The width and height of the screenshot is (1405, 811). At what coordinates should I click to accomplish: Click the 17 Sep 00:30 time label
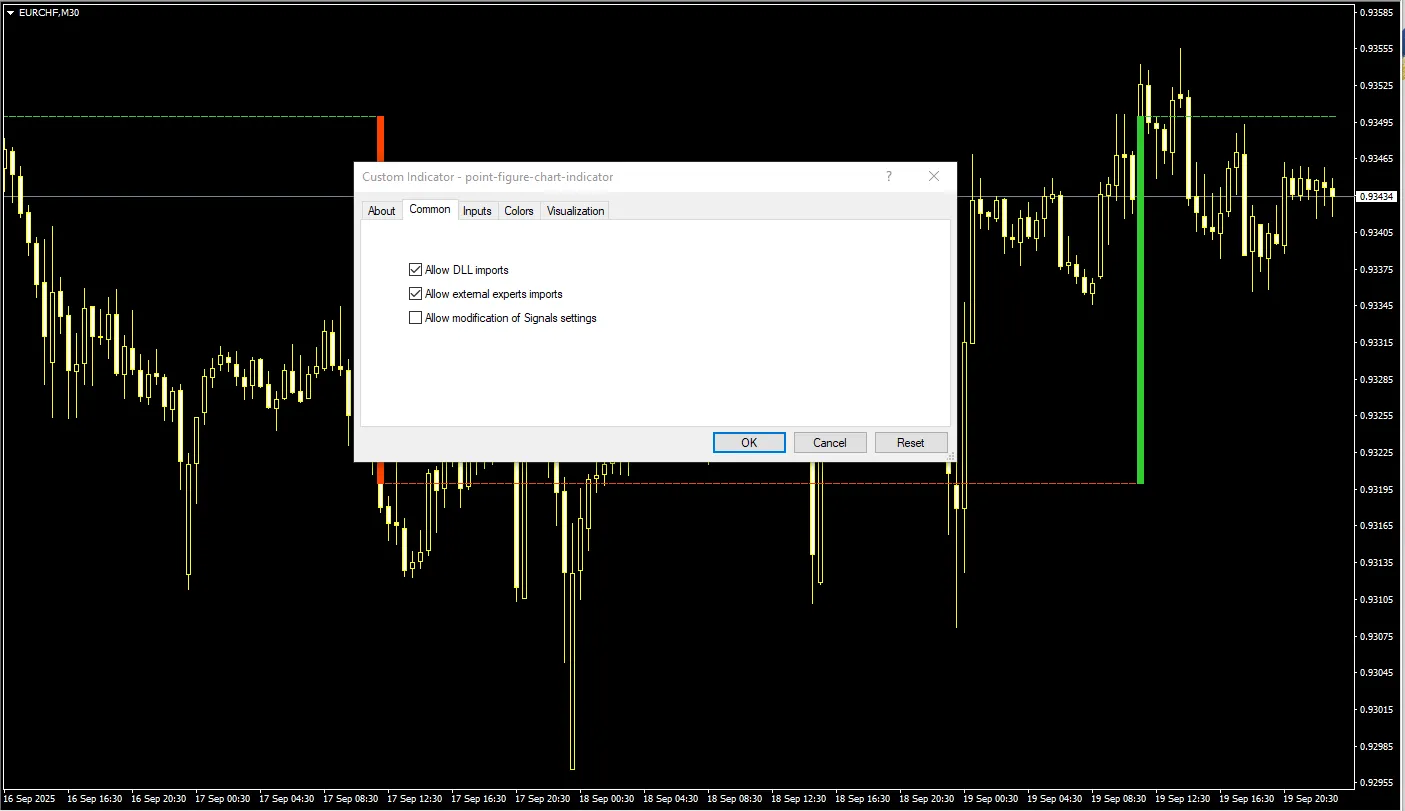[x=223, y=799]
